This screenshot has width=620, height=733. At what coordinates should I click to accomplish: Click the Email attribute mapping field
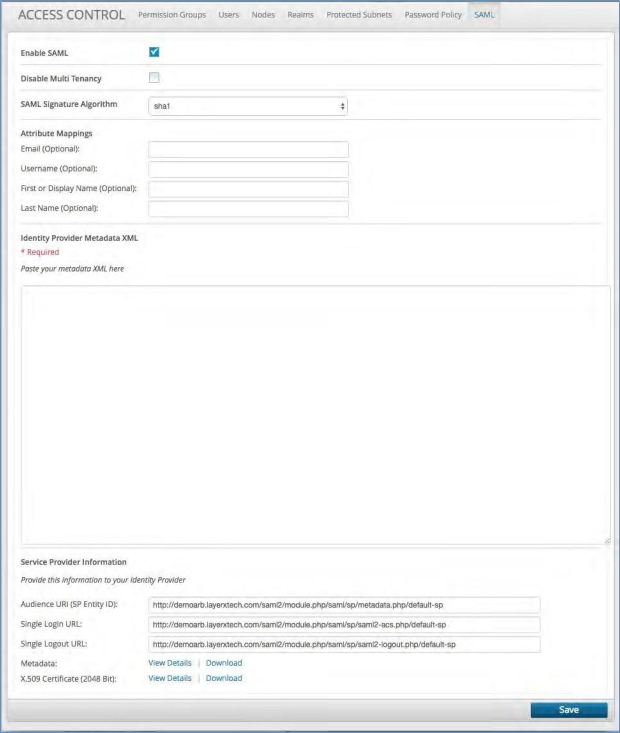[247, 150]
